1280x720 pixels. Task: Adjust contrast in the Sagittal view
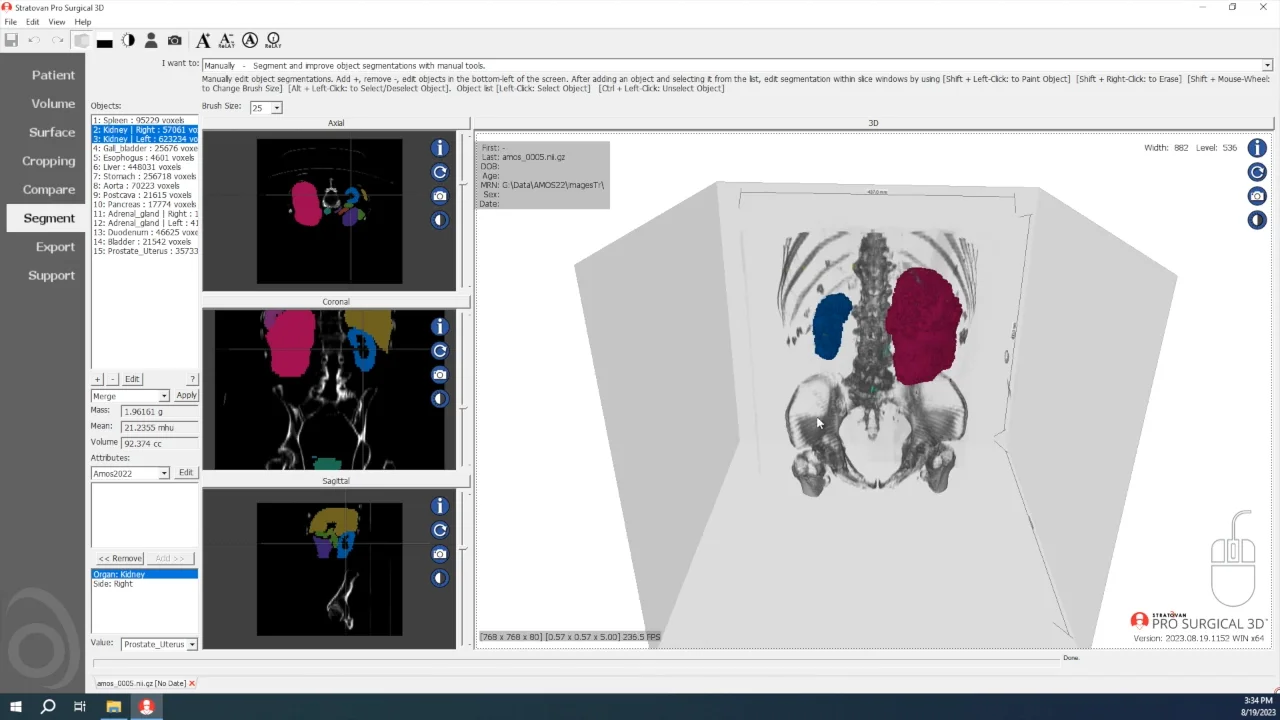click(440, 578)
